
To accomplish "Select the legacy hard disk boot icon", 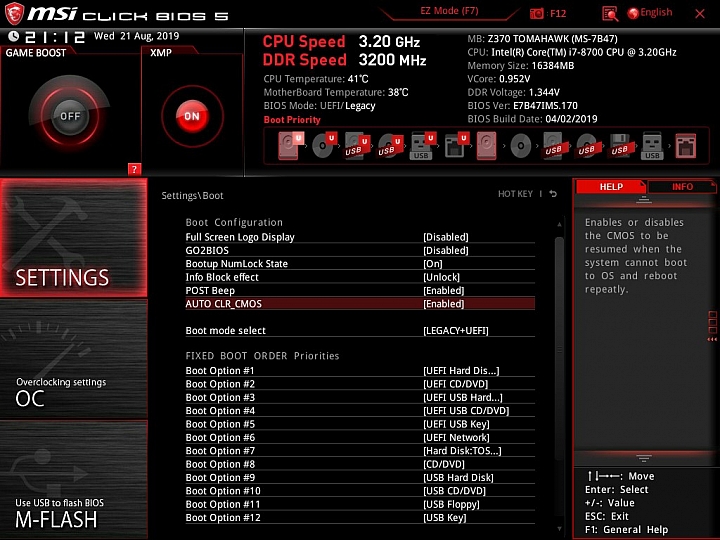I will (486, 146).
